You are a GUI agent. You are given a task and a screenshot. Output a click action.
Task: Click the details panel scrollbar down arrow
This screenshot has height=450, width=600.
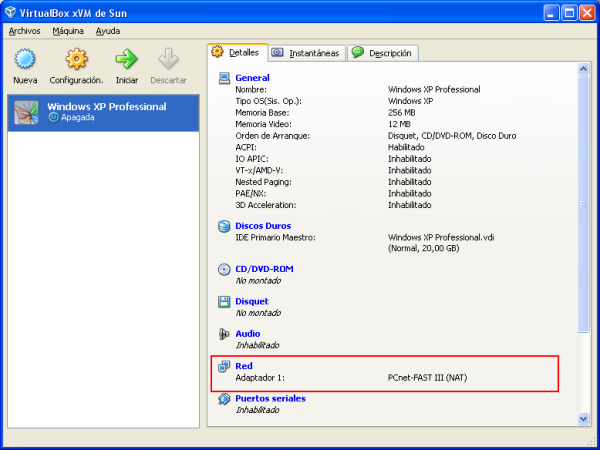(x=584, y=418)
